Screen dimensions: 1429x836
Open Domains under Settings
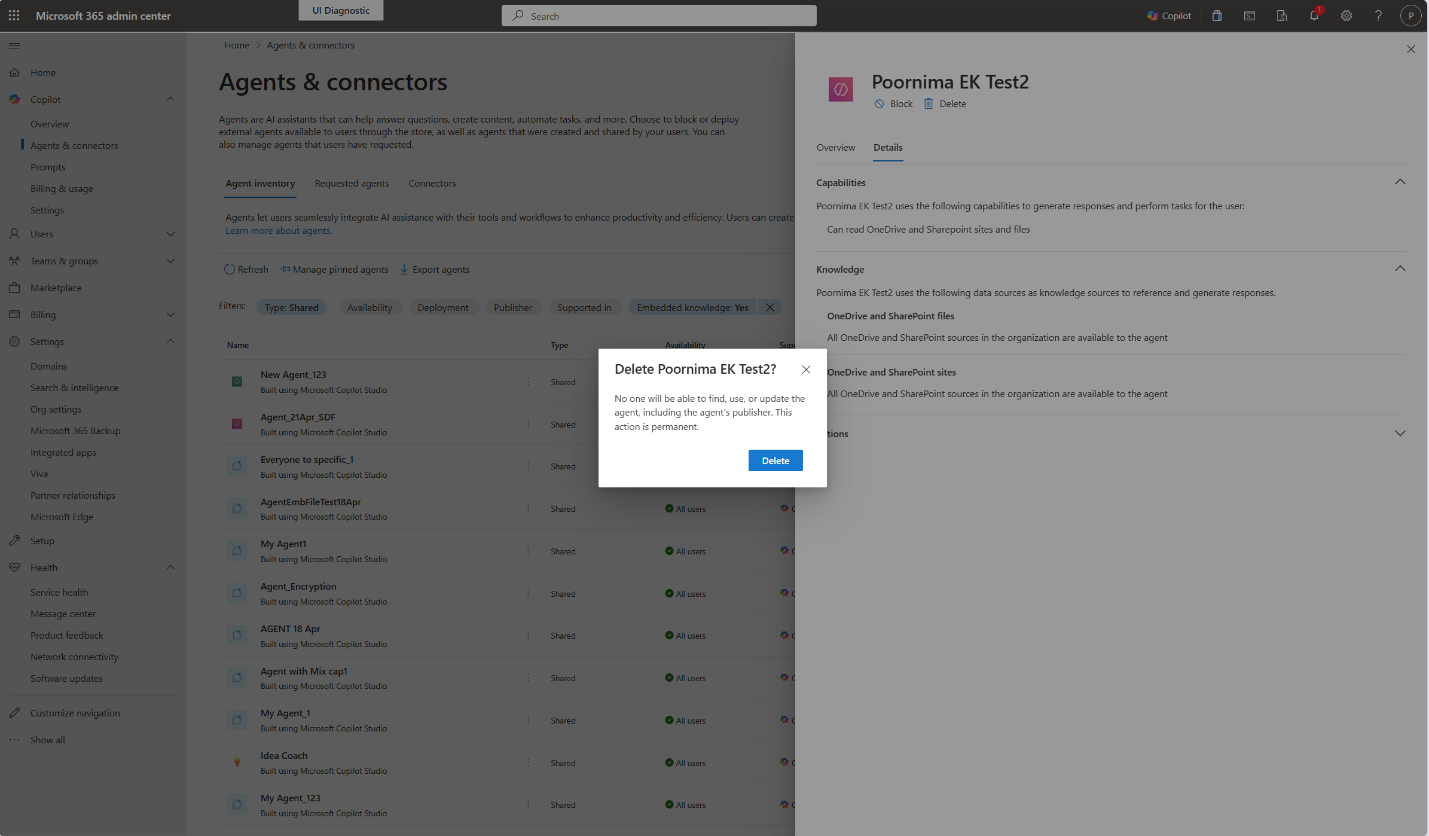(49, 366)
